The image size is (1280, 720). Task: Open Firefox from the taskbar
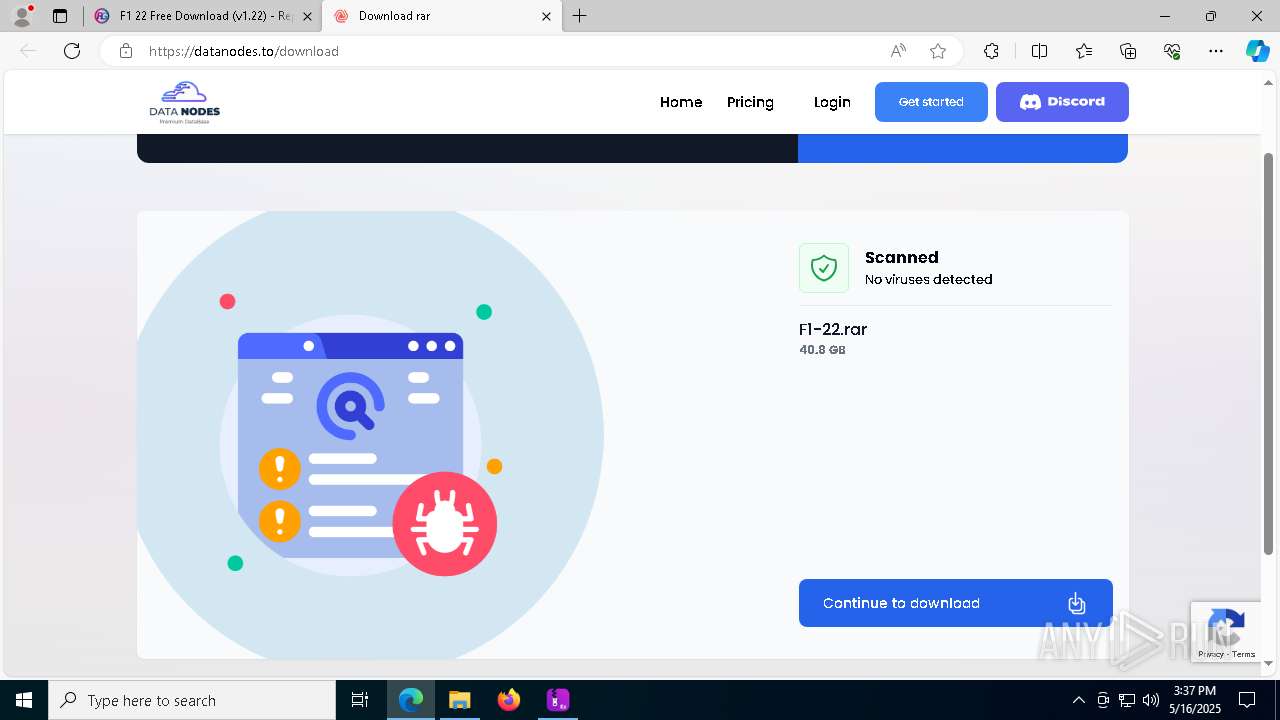[x=508, y=700]
